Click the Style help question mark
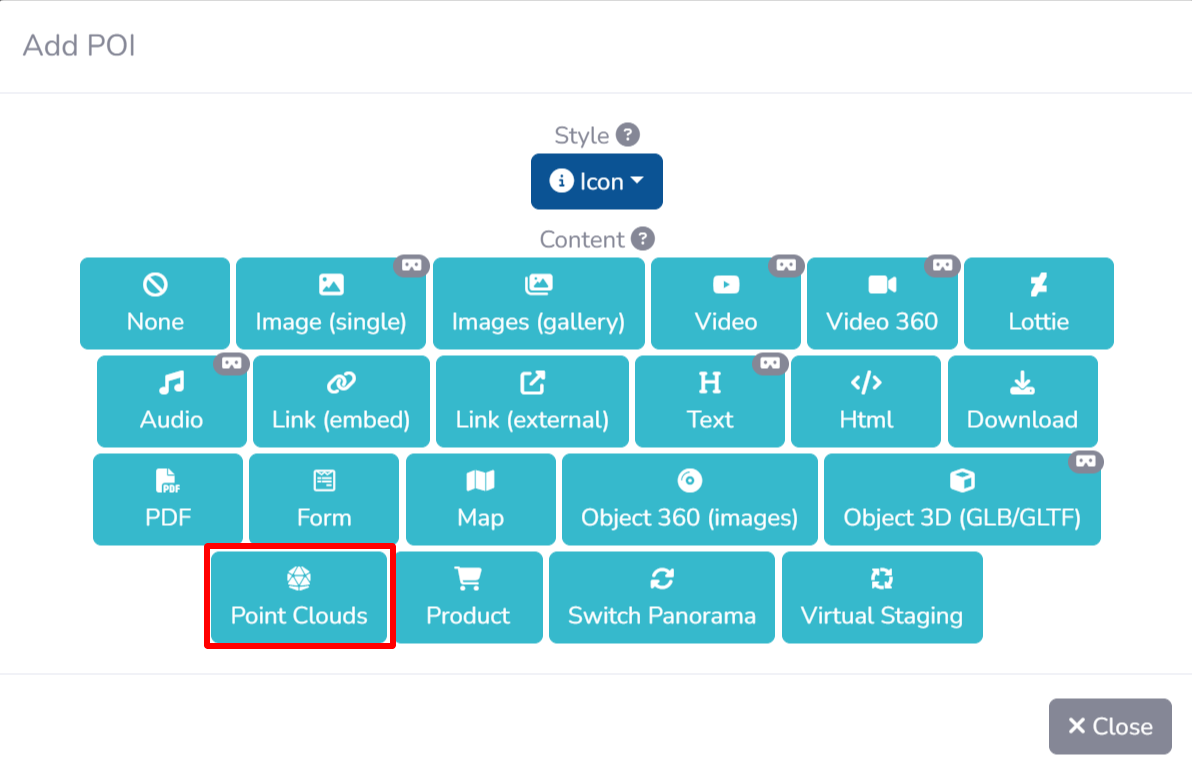Screen dimensions: 1192x775 (627, 135)
